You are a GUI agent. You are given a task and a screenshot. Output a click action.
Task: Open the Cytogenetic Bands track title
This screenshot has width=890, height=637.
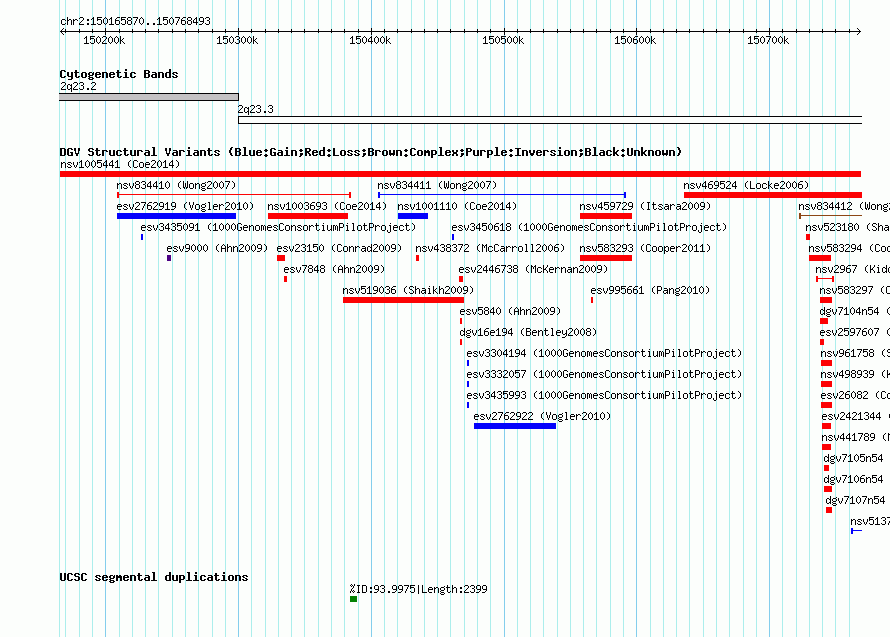pyautogui.click(x=119, y=74)
